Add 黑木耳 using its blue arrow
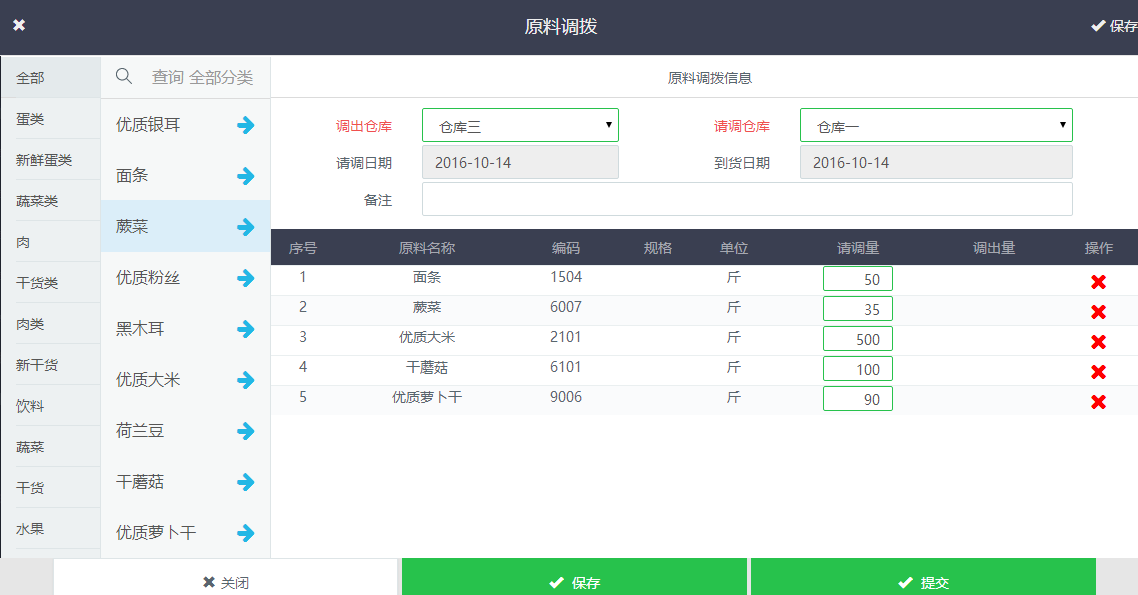The image size is (1138, 595). pyautogui.click(x=246, y=329)
